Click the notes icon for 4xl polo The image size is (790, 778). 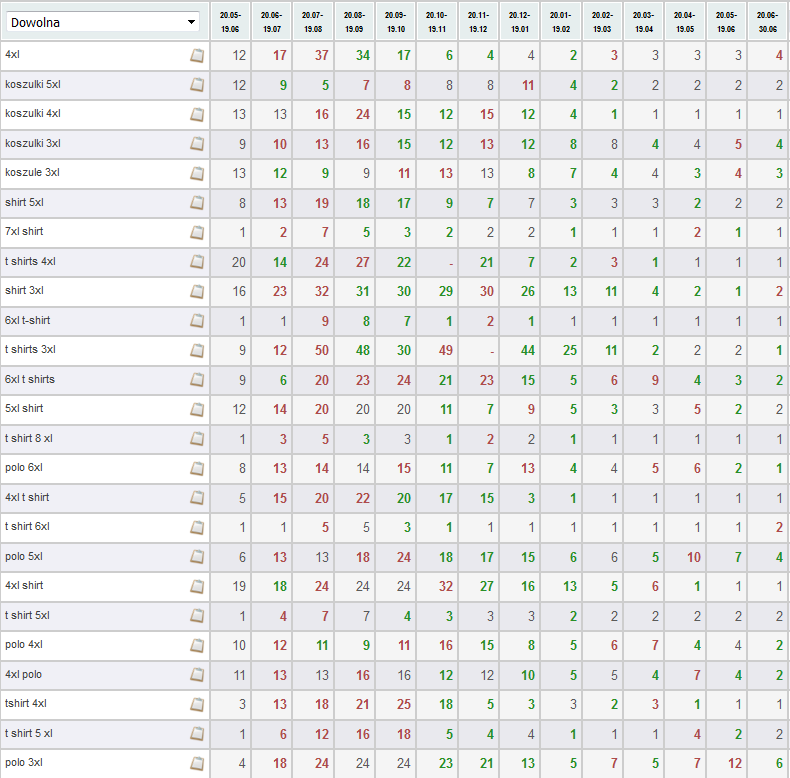197,674
